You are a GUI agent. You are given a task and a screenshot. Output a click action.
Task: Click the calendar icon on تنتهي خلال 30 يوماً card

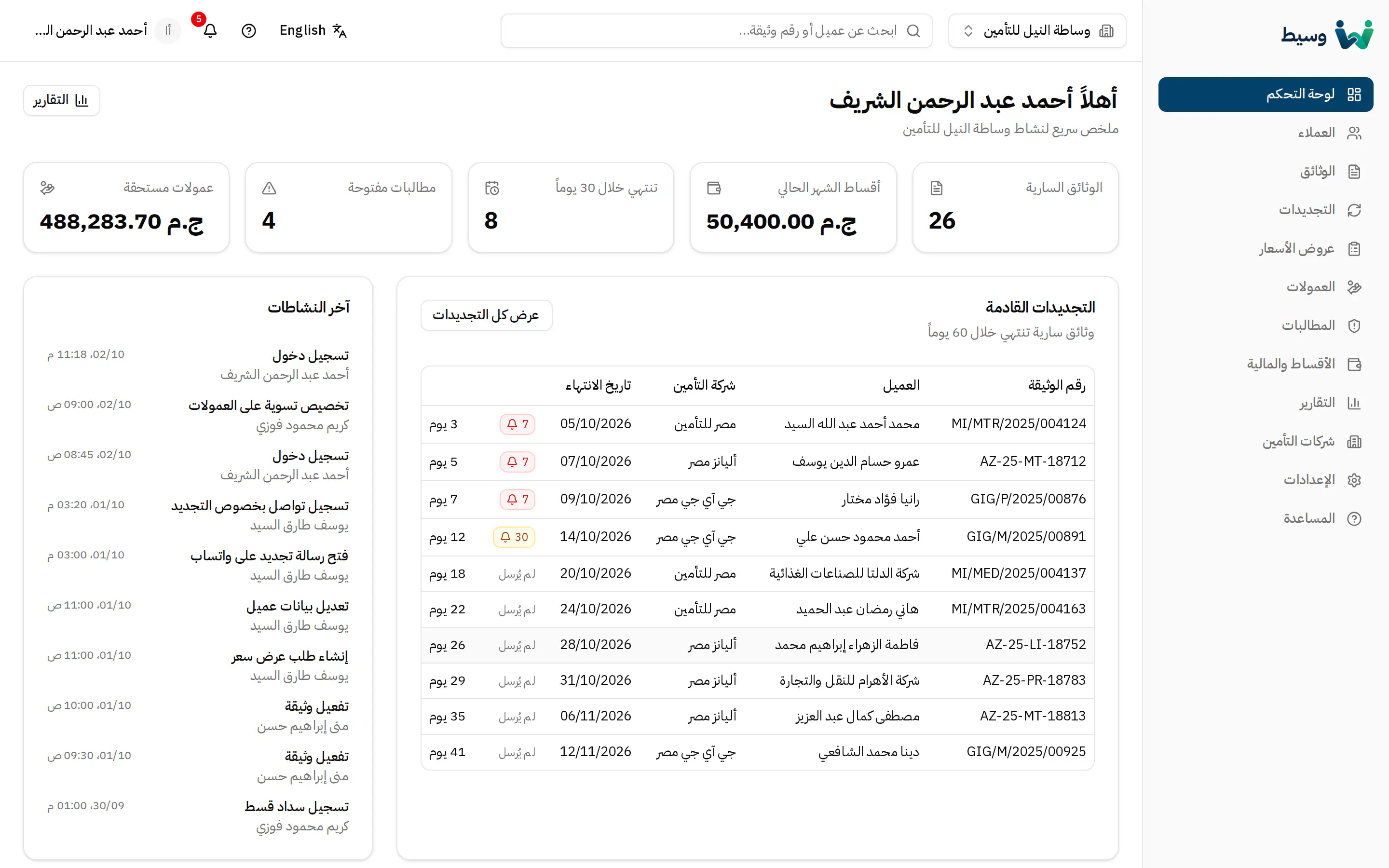tap(492, 188)
